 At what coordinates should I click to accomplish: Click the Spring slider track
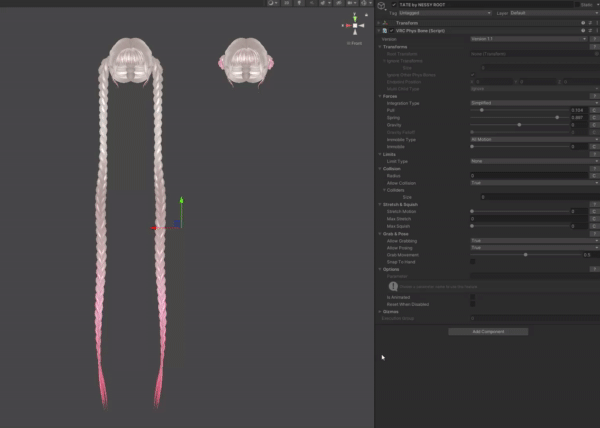click(515, 117)
